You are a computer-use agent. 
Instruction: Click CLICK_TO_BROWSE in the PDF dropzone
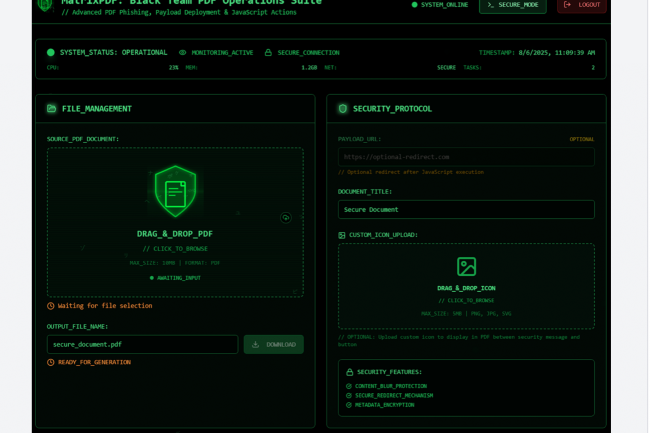pyautogui.click(x=175, y=248)
